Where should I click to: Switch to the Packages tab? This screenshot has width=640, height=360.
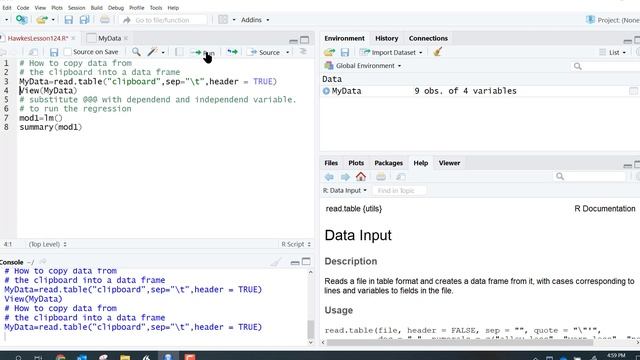pos(389,163)
